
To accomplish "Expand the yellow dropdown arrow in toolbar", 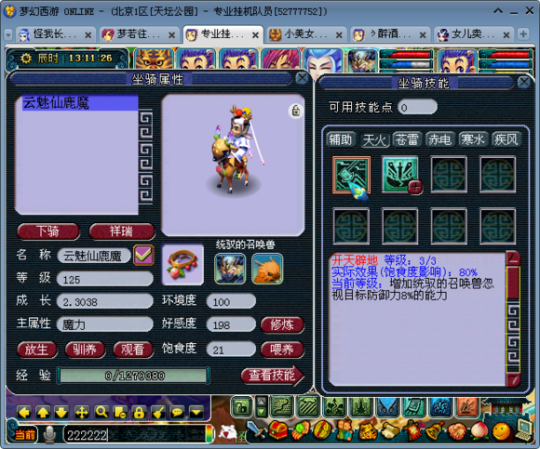I will pyautogui.click(x=197, y=412).
